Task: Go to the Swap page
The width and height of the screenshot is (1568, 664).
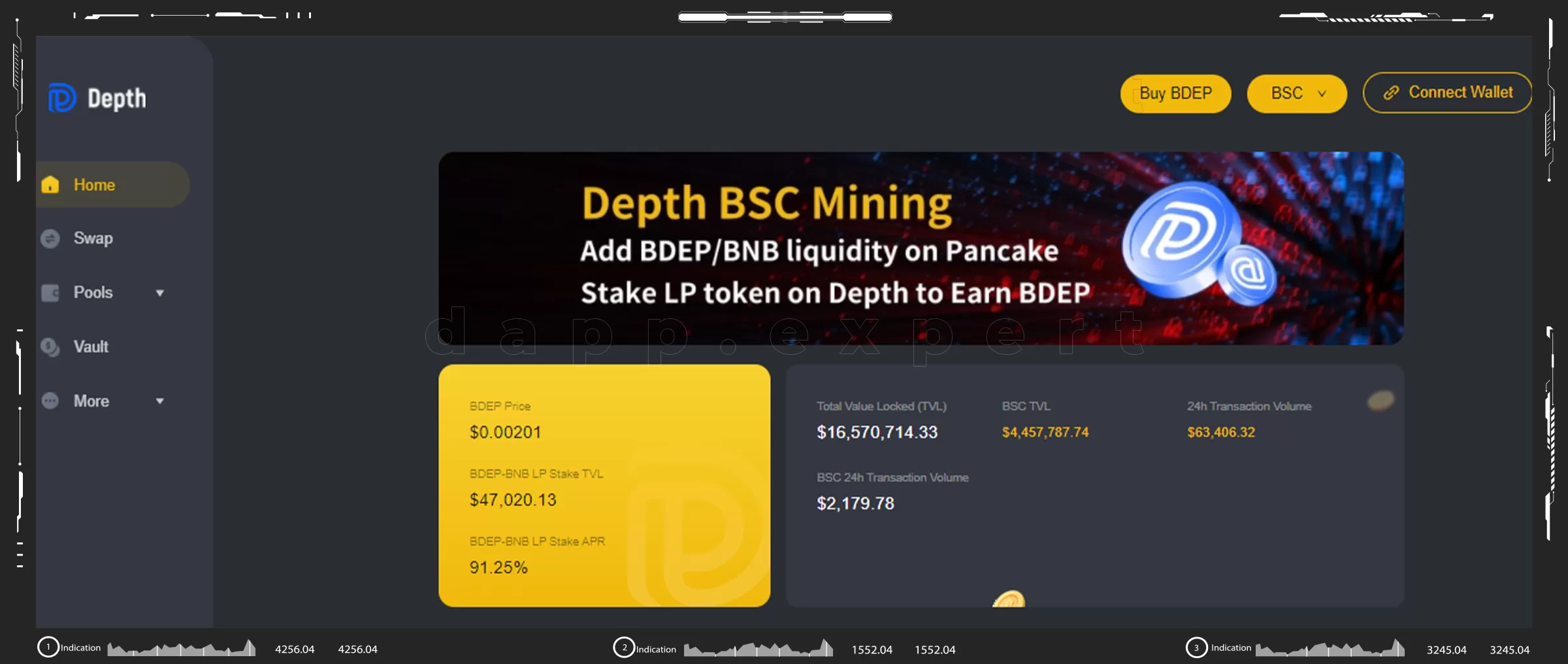Action: (93, 239)
